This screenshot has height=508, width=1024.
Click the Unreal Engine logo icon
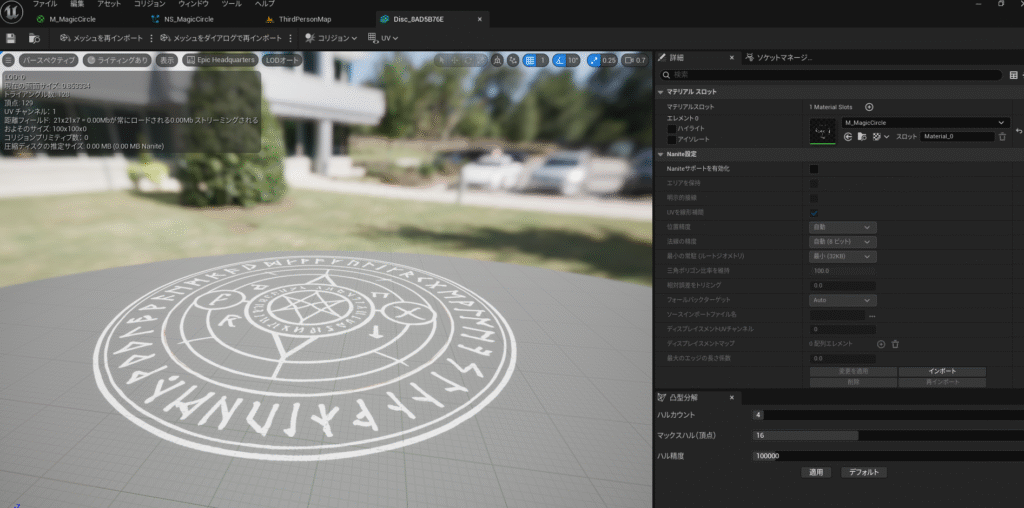tap(12, 11)
